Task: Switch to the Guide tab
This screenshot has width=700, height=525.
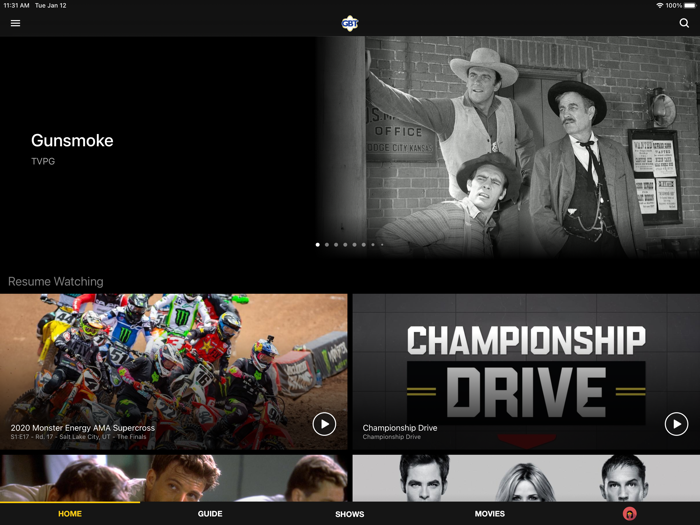Action: (210, 514)
